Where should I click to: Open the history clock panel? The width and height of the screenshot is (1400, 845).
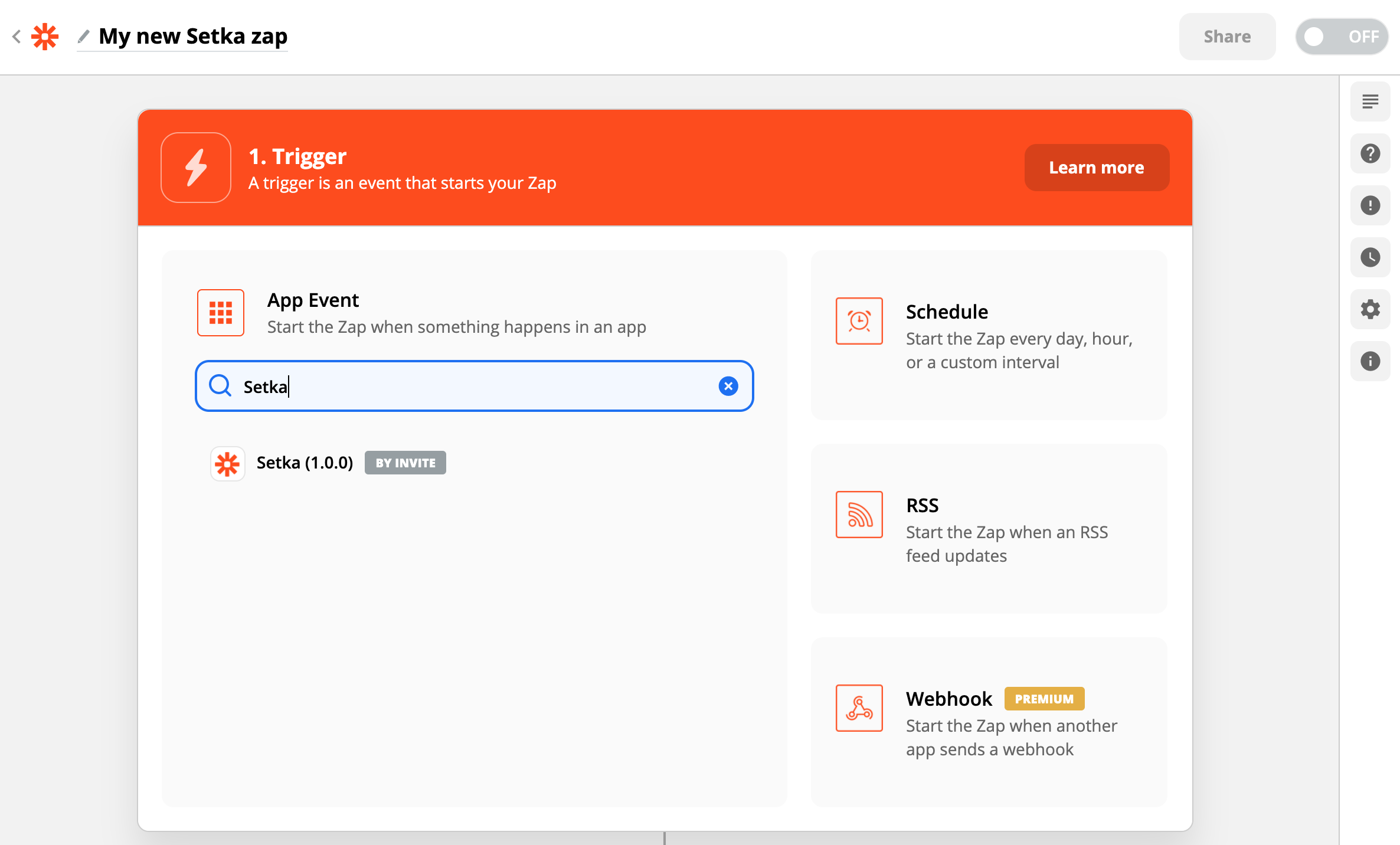point(1370,257)
